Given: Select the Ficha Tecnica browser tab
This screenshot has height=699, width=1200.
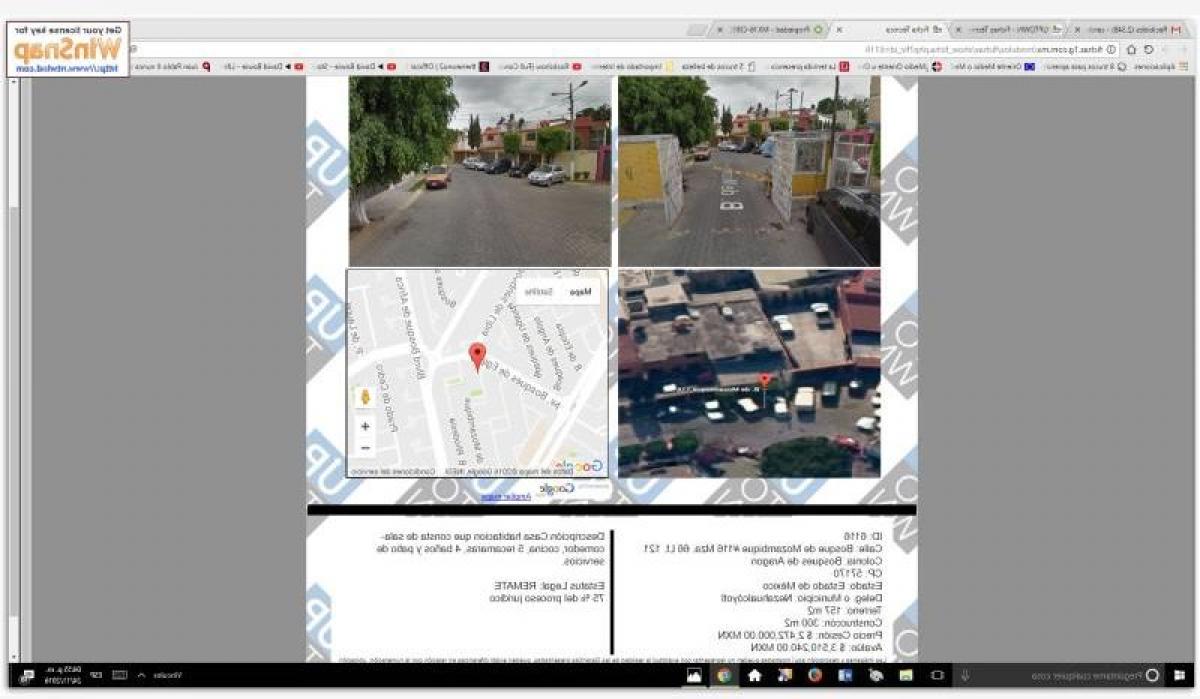Looking at the screenshot, I should (x=900, y=29).
